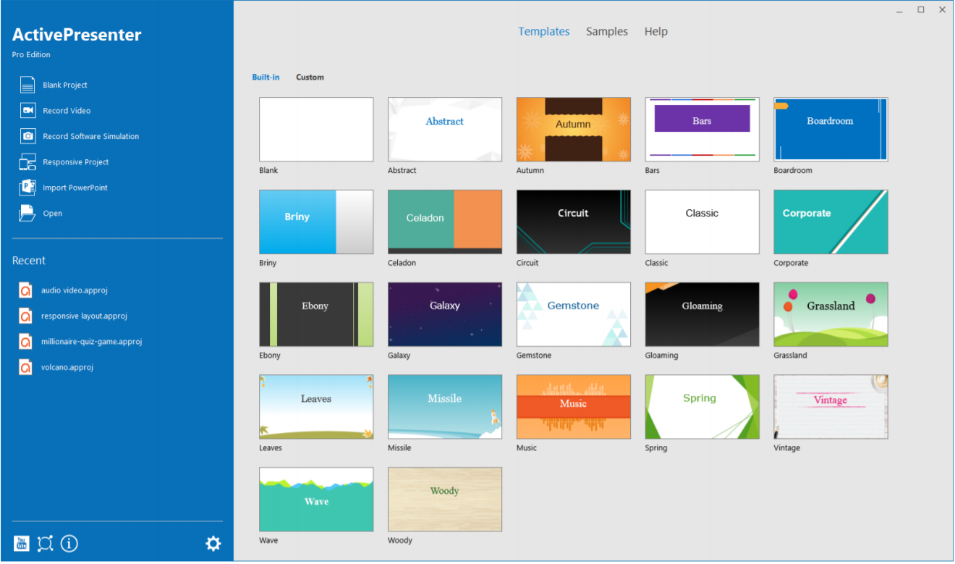
Task: Select the Custom templates tab
Action: pos(310,77)
